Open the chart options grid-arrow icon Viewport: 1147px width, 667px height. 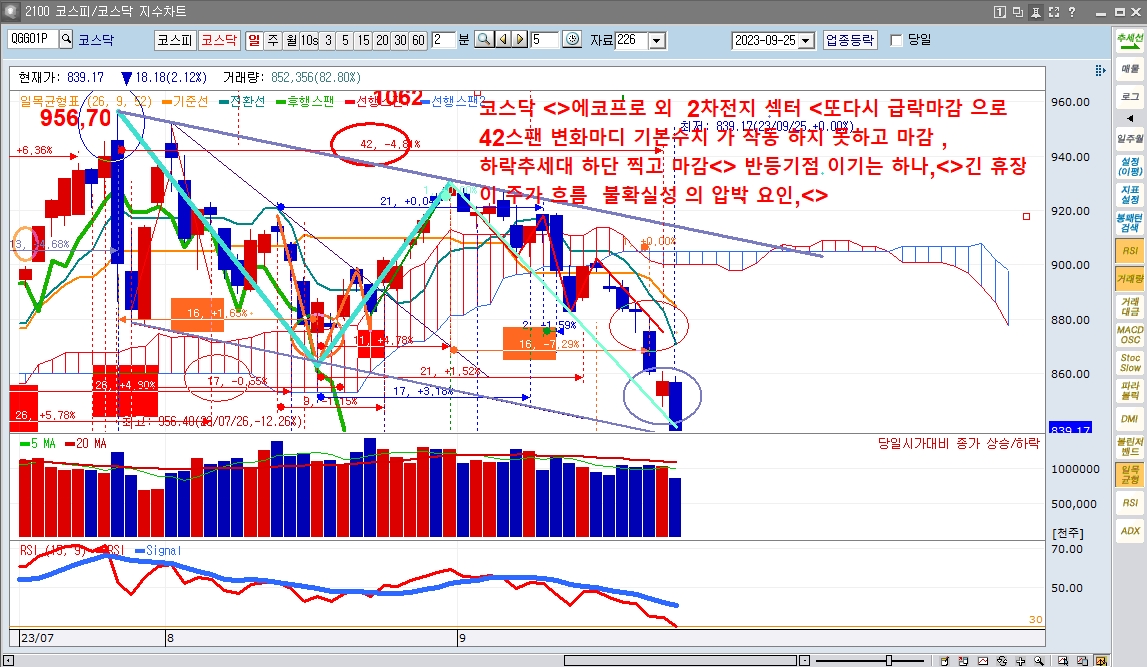(x=1100, y=70)
